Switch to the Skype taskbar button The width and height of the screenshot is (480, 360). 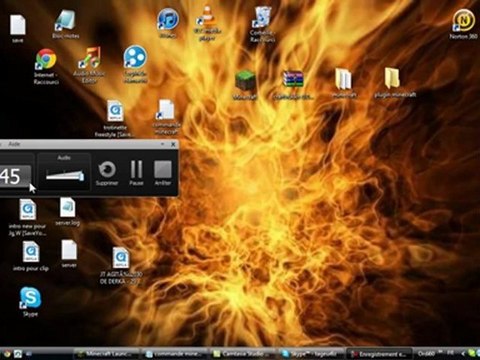coord(311,354)
